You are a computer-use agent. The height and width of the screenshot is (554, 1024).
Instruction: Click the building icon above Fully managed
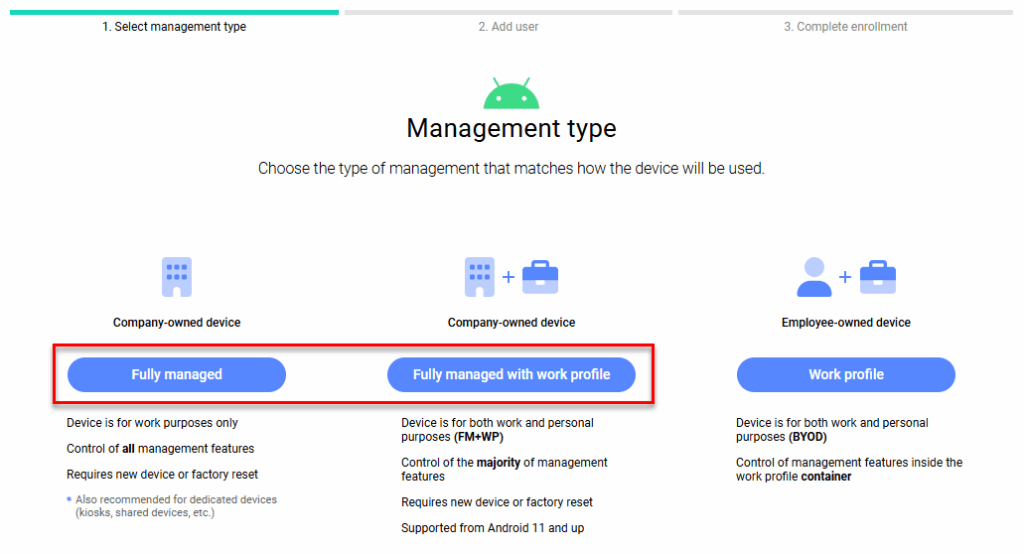click(x=176, y=277)
